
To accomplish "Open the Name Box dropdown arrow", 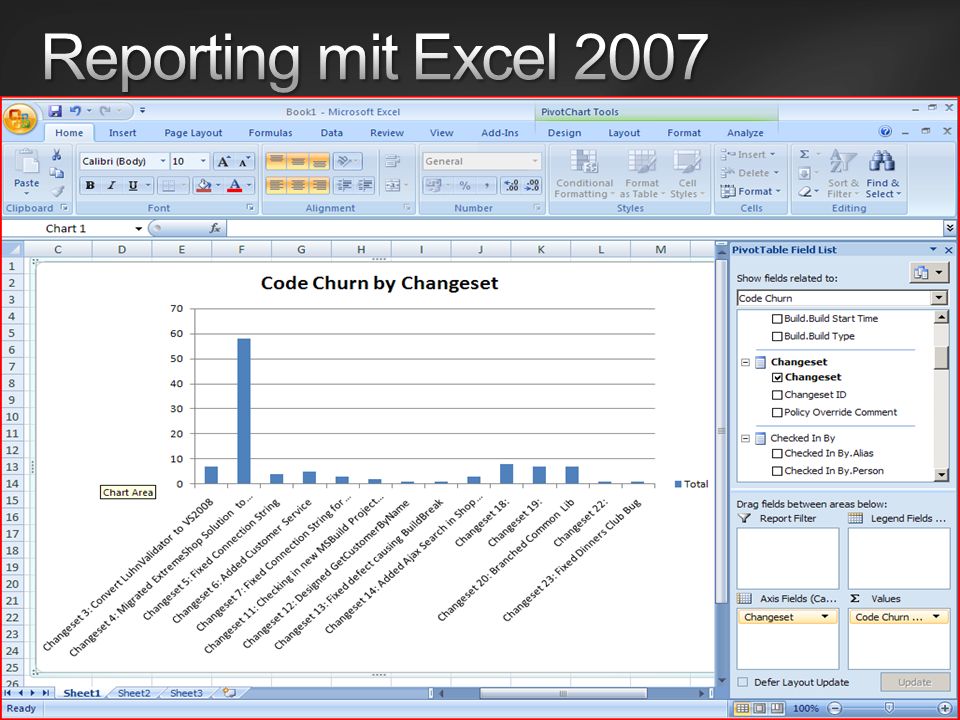I will coord(139,229).
